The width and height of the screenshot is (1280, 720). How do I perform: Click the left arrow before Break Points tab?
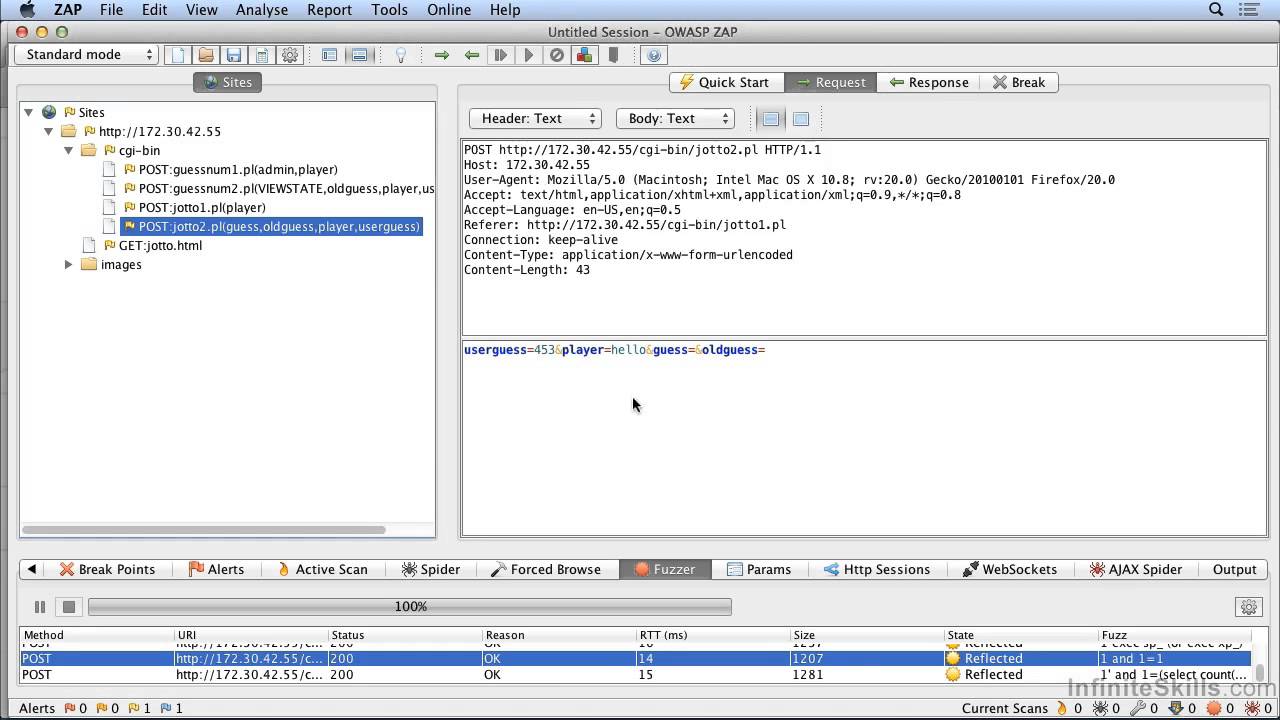point(31,569)
